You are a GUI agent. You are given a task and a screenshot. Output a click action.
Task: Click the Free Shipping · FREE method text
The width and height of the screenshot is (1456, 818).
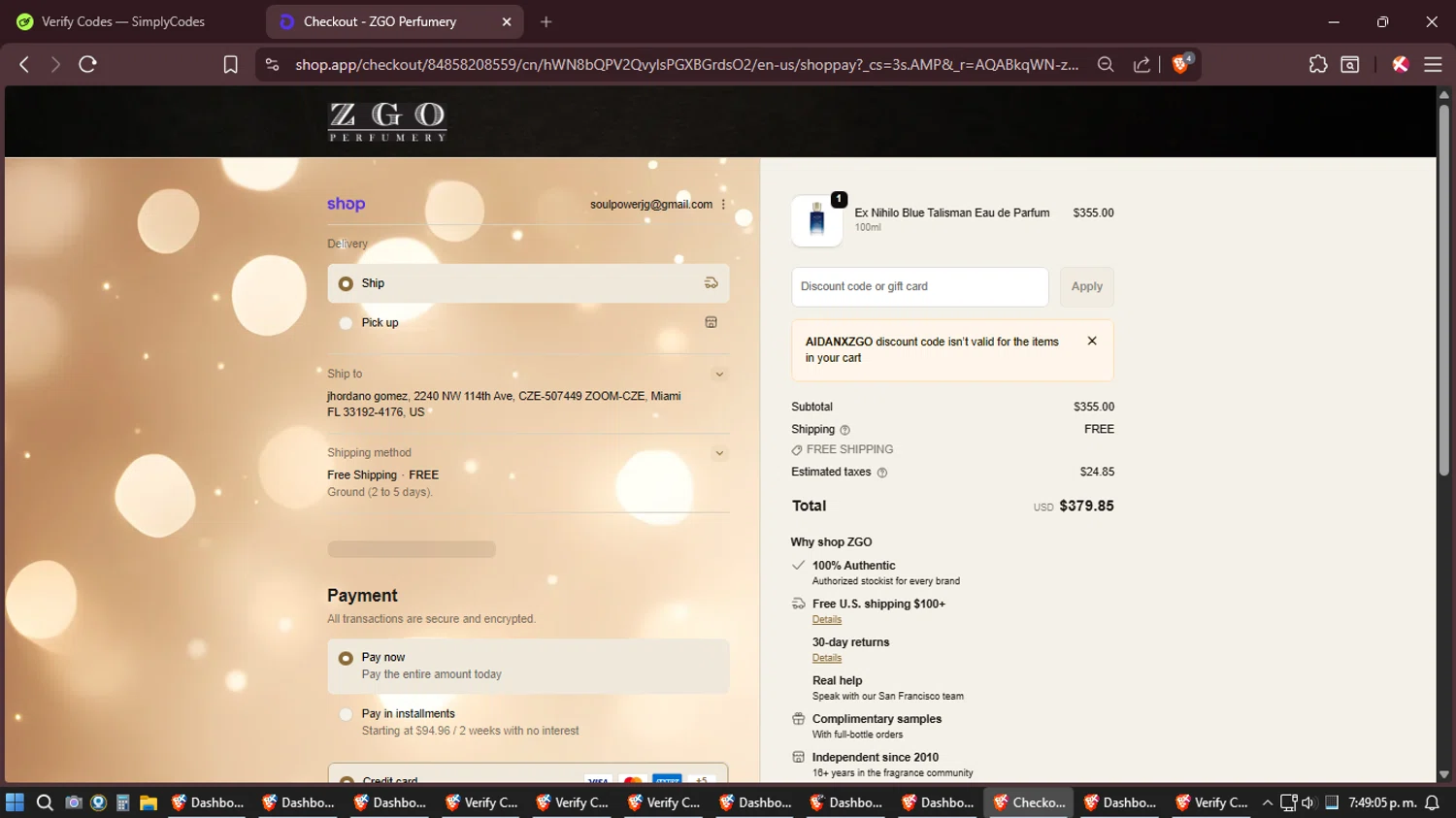[x=382, y=474]
